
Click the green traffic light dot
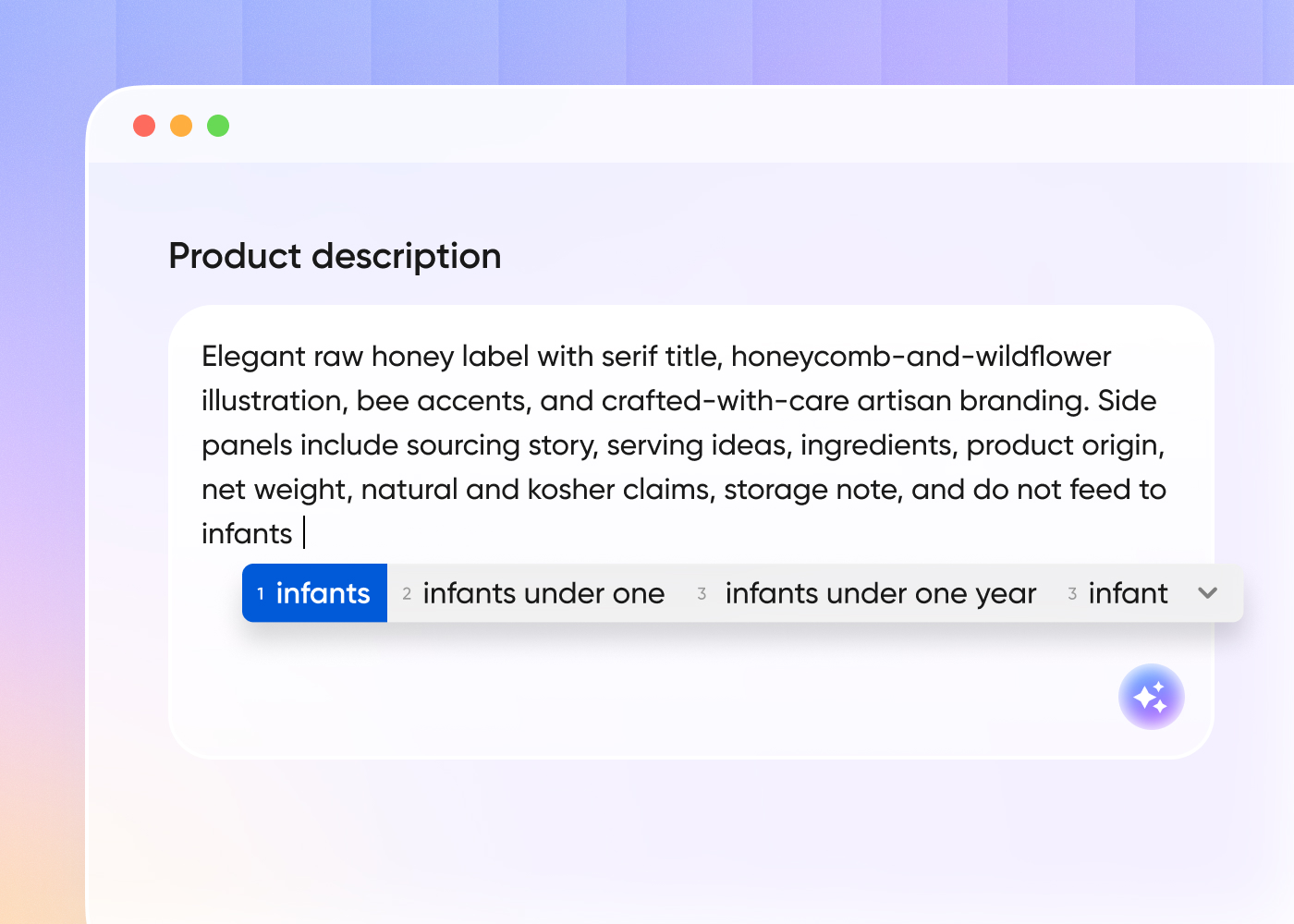click(x=218, y=125)
